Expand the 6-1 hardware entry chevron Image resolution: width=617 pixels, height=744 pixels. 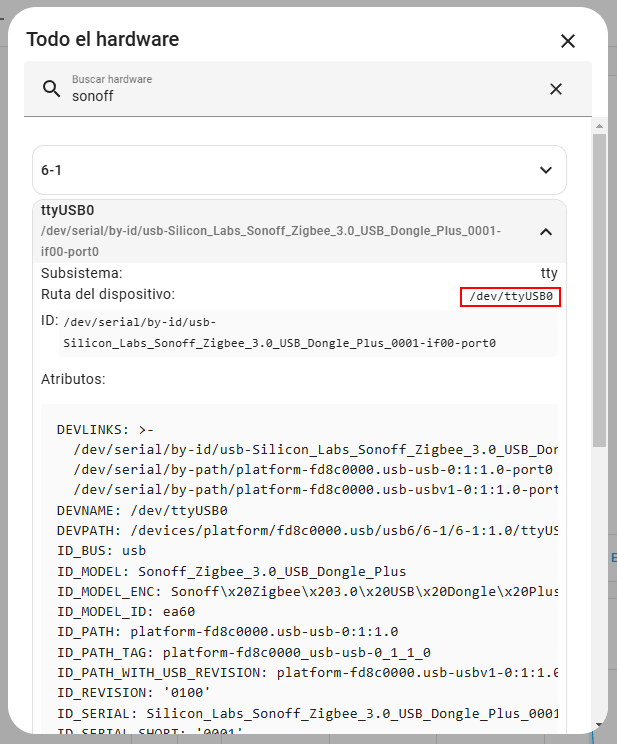pos(546,170)
